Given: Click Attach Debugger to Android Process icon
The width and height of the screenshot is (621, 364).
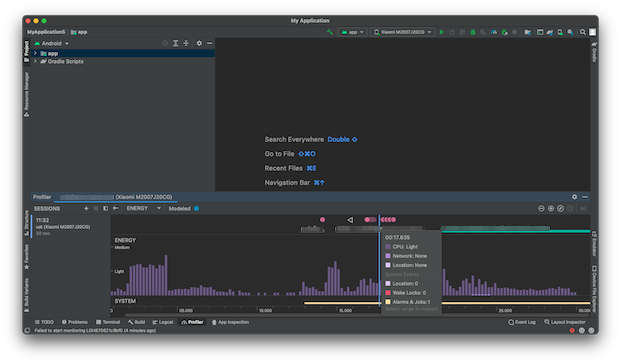Looking at the screenshot, I should point(504,32).
